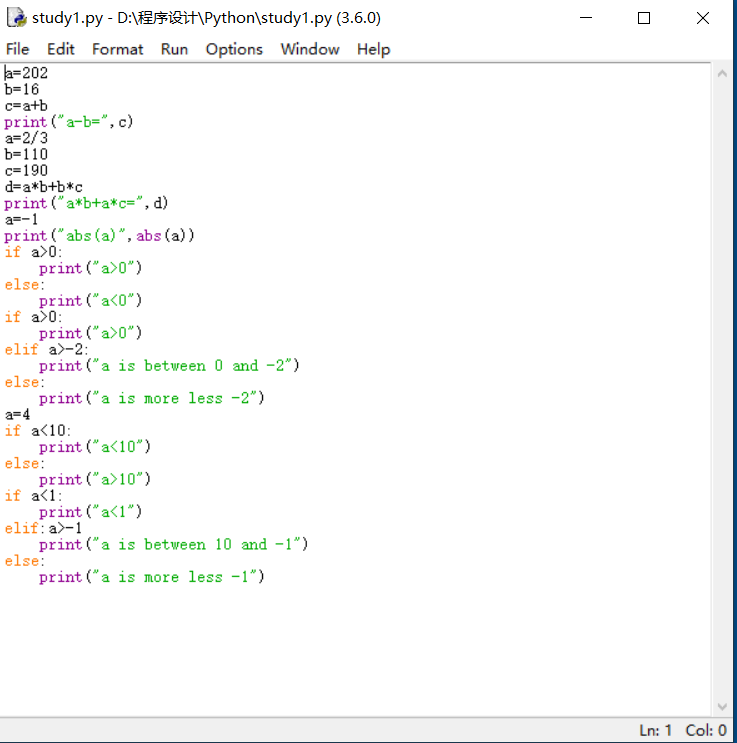Click the line print("a*b+a*c=",d)
Image resolution: width=737 pixels, height=743 pixels.
click(86, 203)
